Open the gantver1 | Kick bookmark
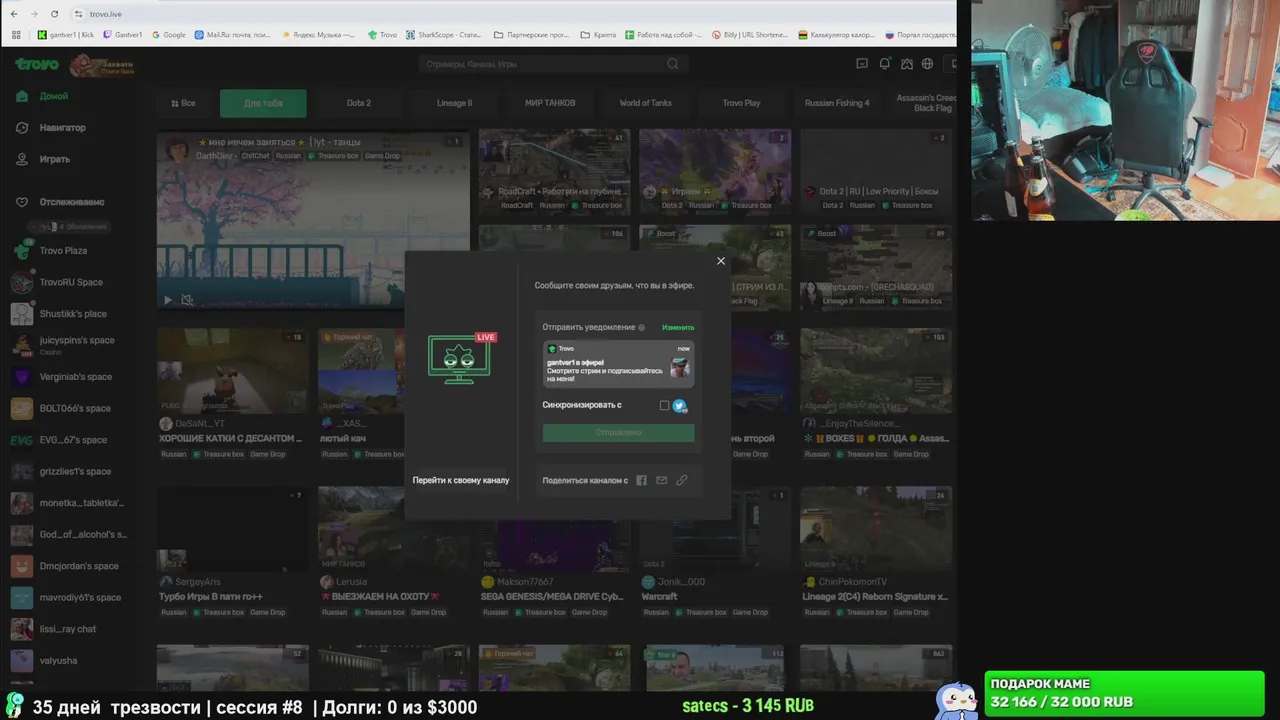Screen dimensions: 1280x720 click(x=65, y=35)
